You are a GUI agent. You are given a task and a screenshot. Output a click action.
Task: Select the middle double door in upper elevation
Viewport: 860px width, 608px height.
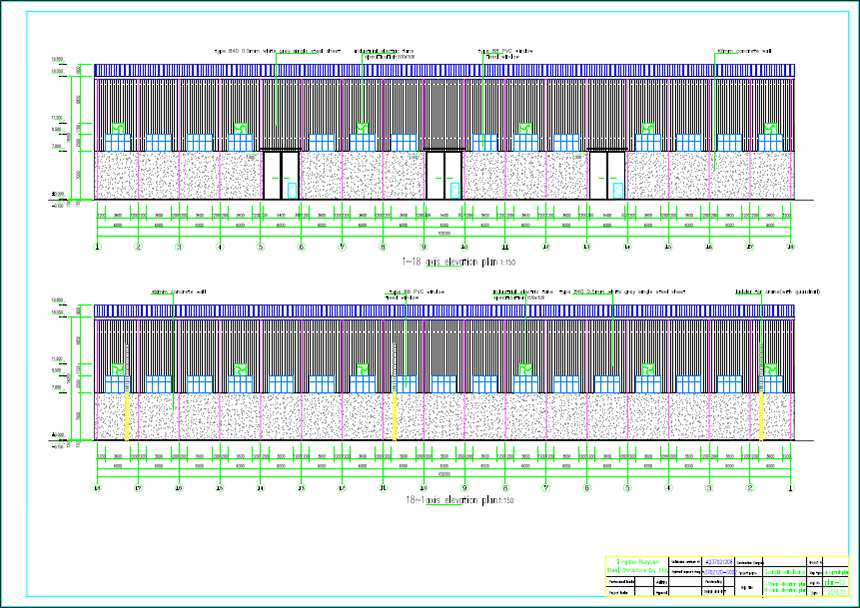tap(444, 175)
